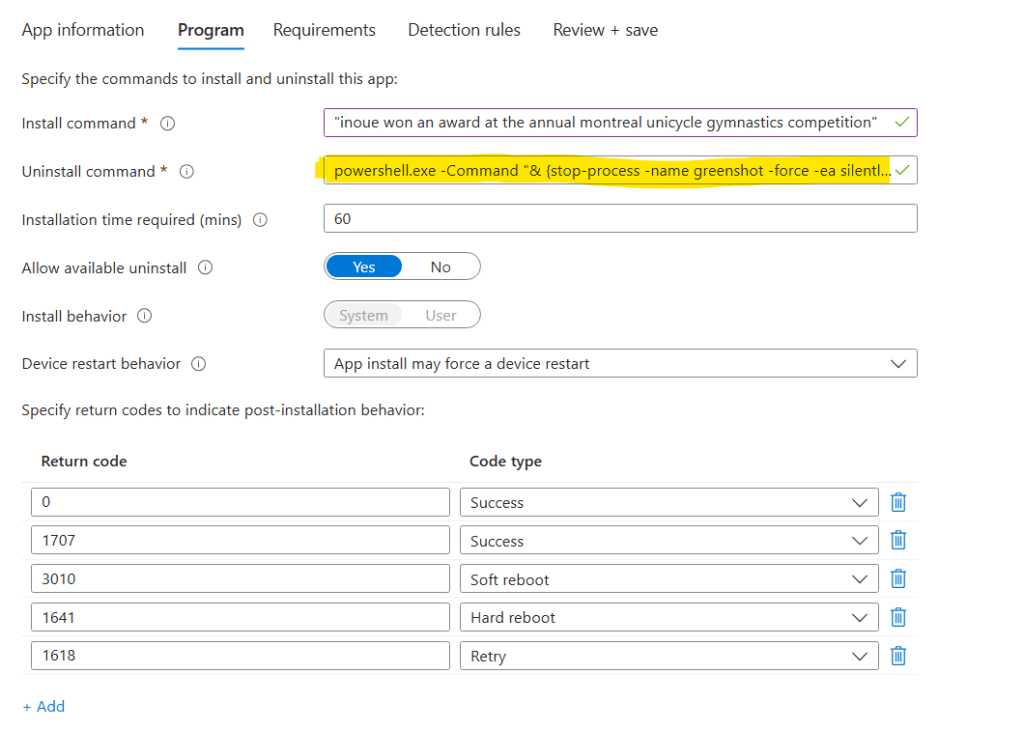Open the Device restart behavior dropdown
1024x730 pixels.
pos(900,363)
